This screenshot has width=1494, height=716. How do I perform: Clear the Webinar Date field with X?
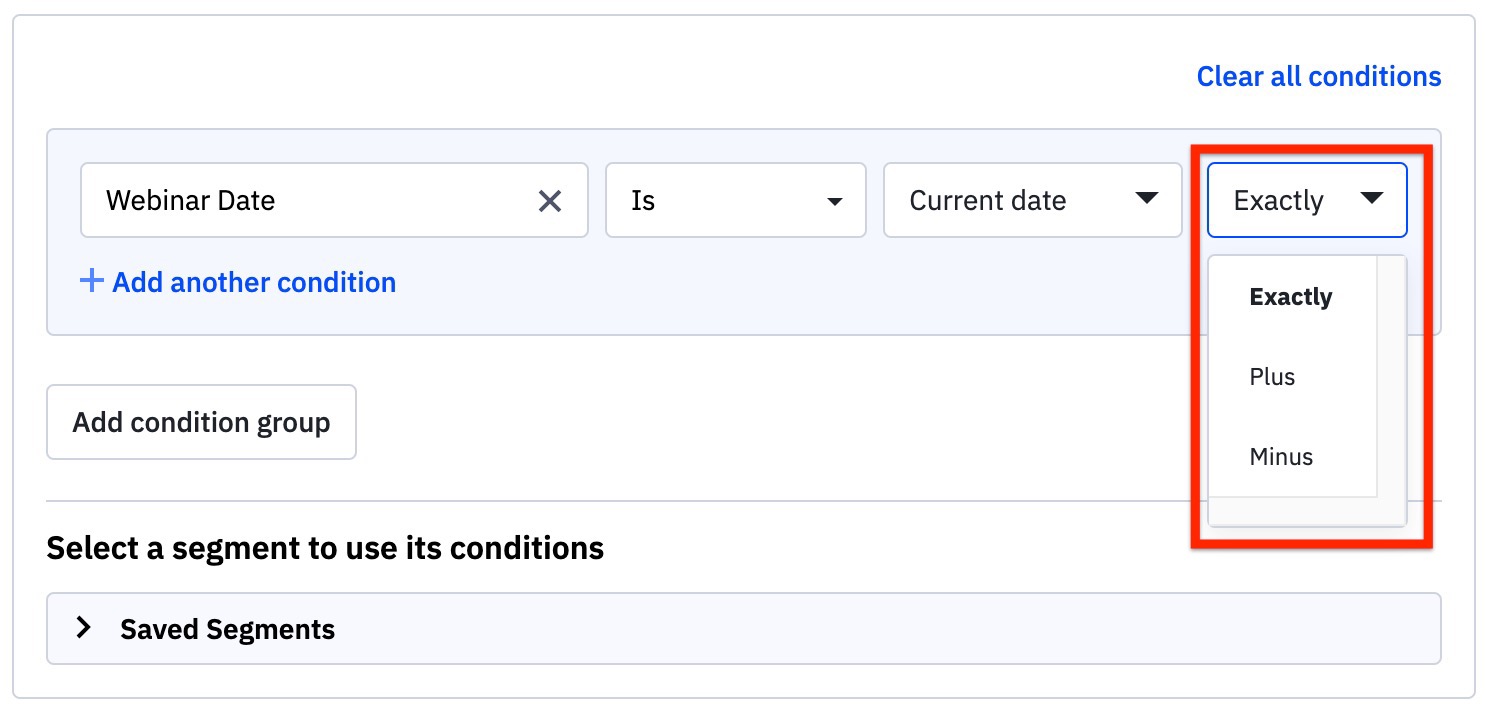[550, 201]
